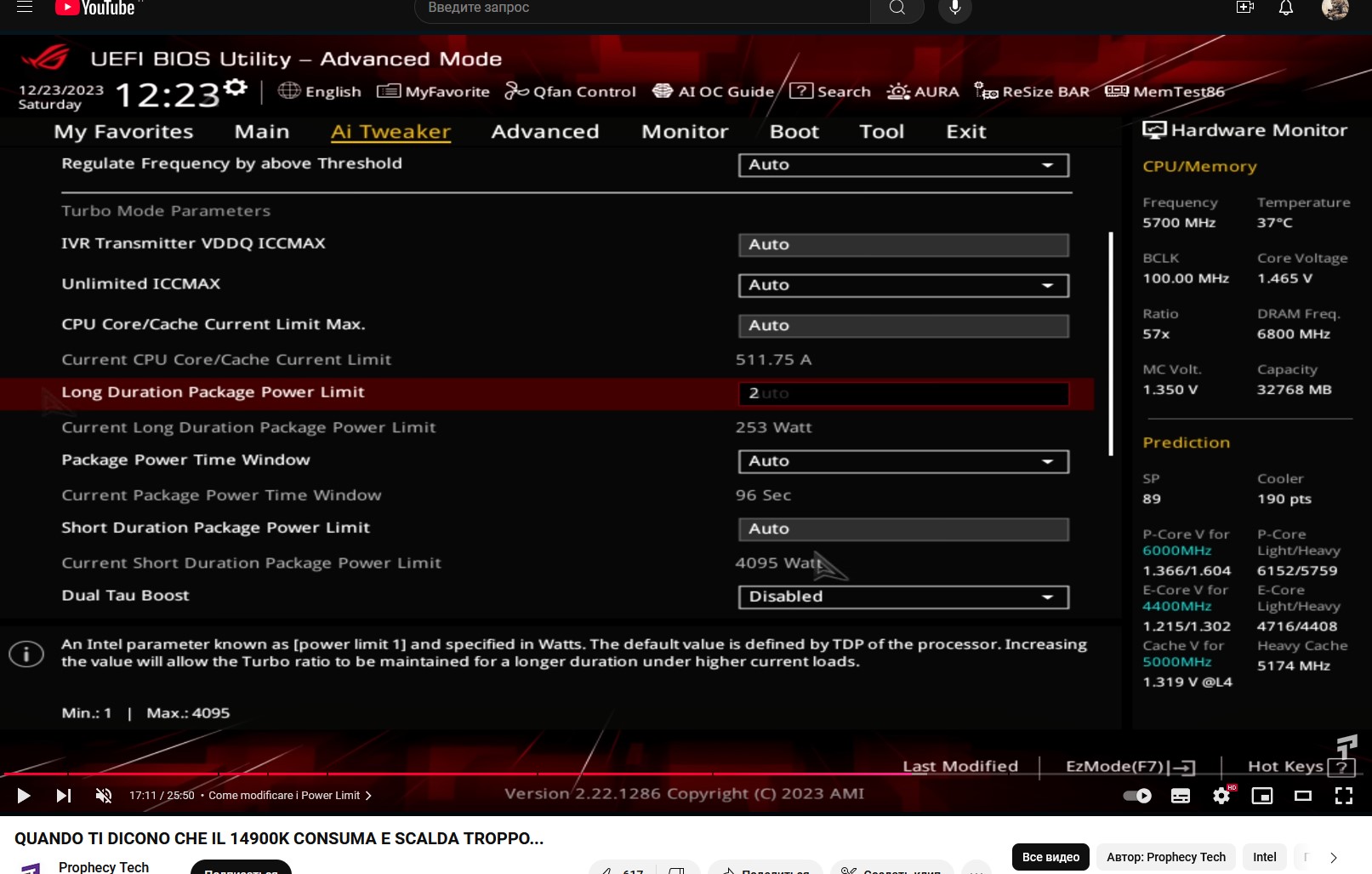The width and height of the screenshot is (1372, 874).
Task: Open the Tool tab
Action: coord(882,132)
